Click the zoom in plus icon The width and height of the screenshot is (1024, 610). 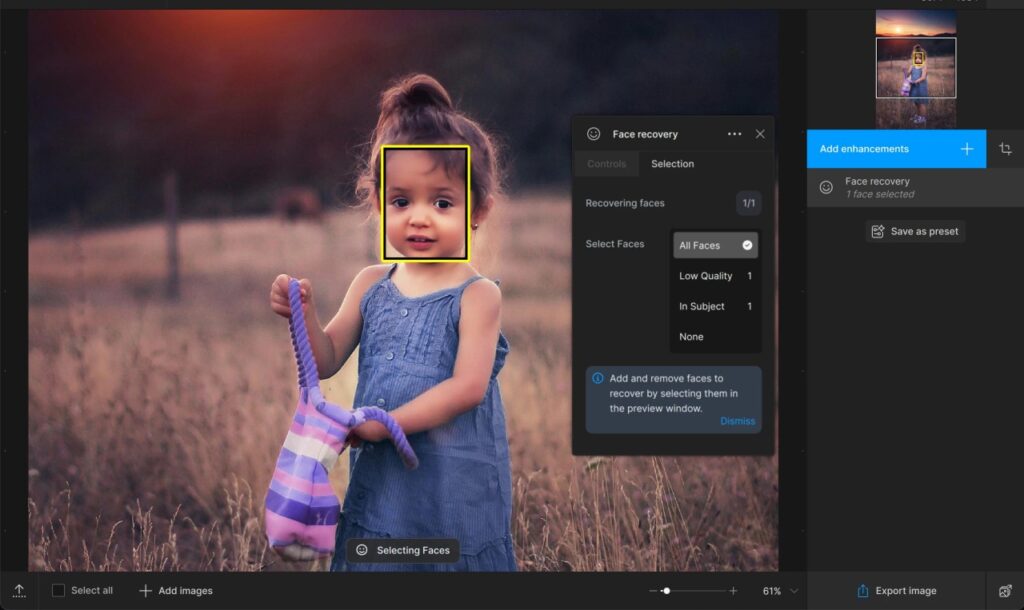point(733,590)
